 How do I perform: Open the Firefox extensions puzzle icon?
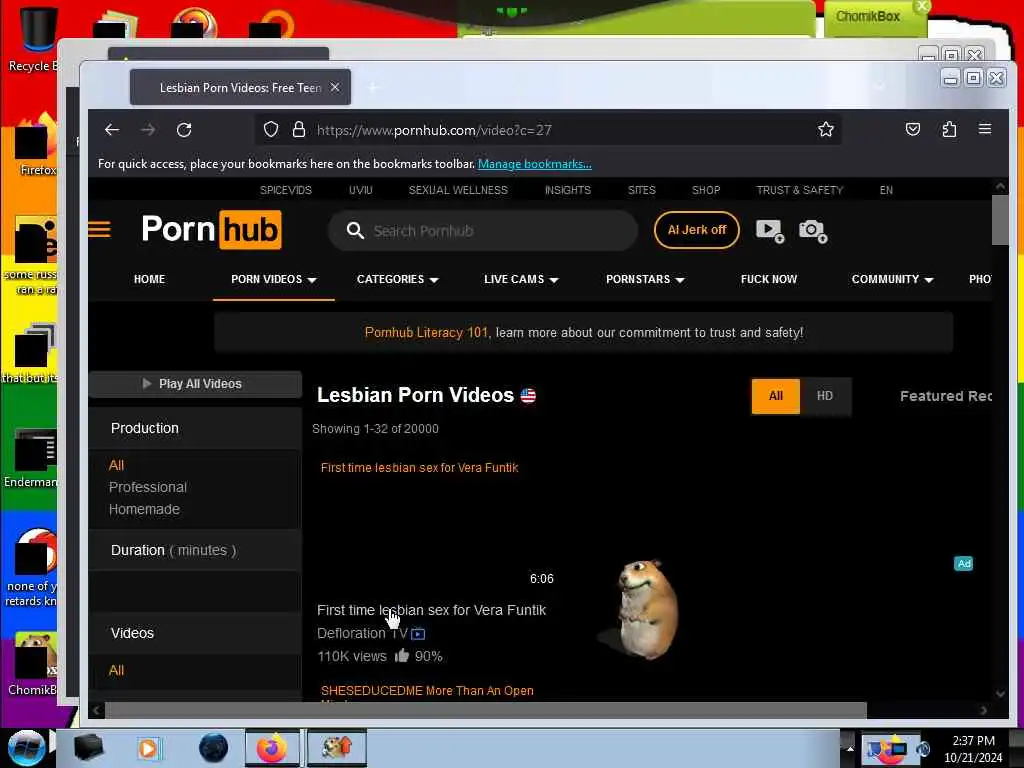pyautogui.click(x=949, y=129)
